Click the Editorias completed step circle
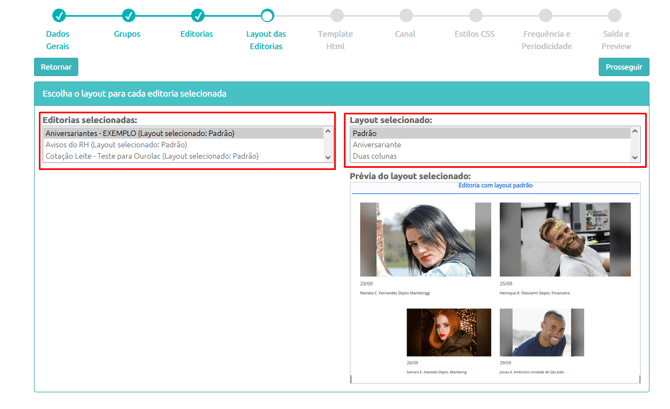This screenshot has width=670, height=409. click(x=197, y=15)
